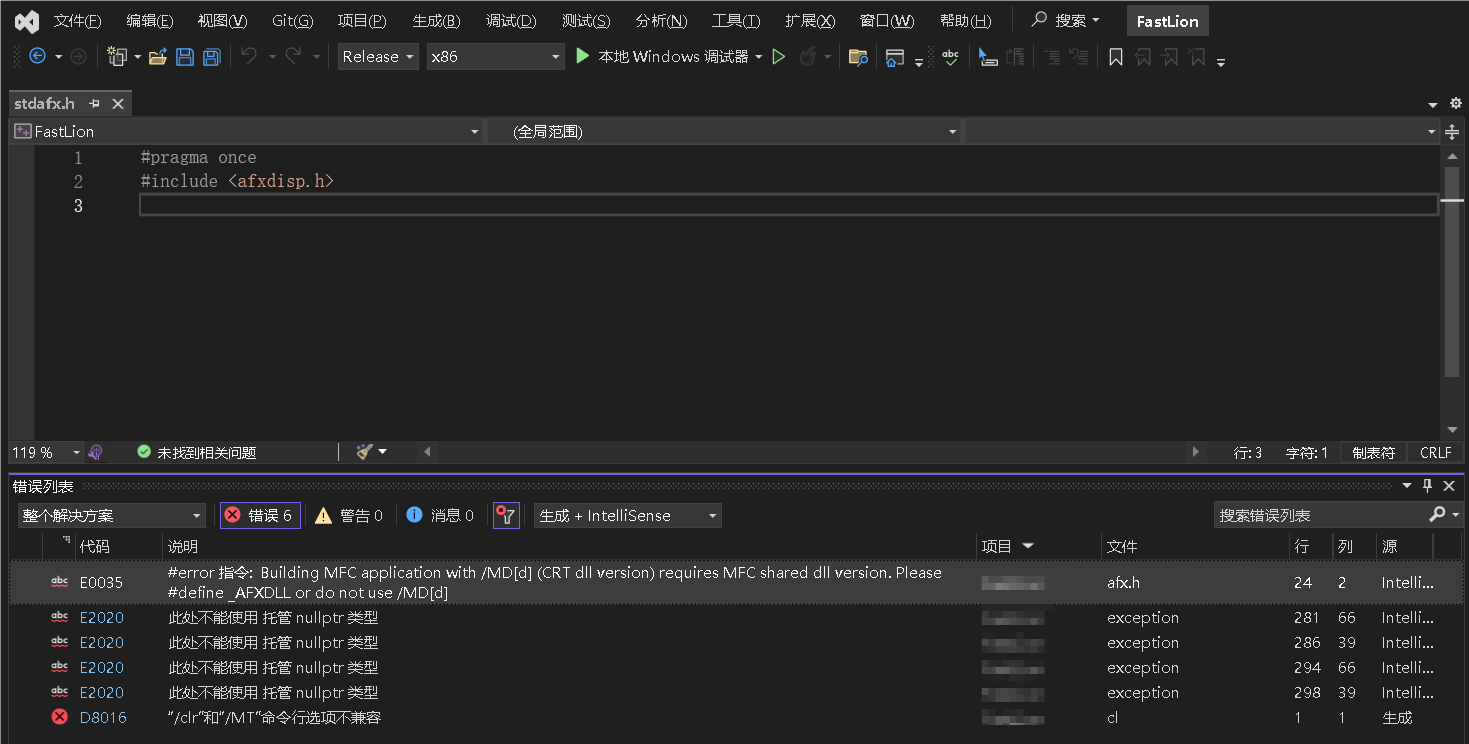The width and height of the screenshot is (1469, 744).
Task: Toggle the Messages 0 filter button
Action: pos(440,515)
